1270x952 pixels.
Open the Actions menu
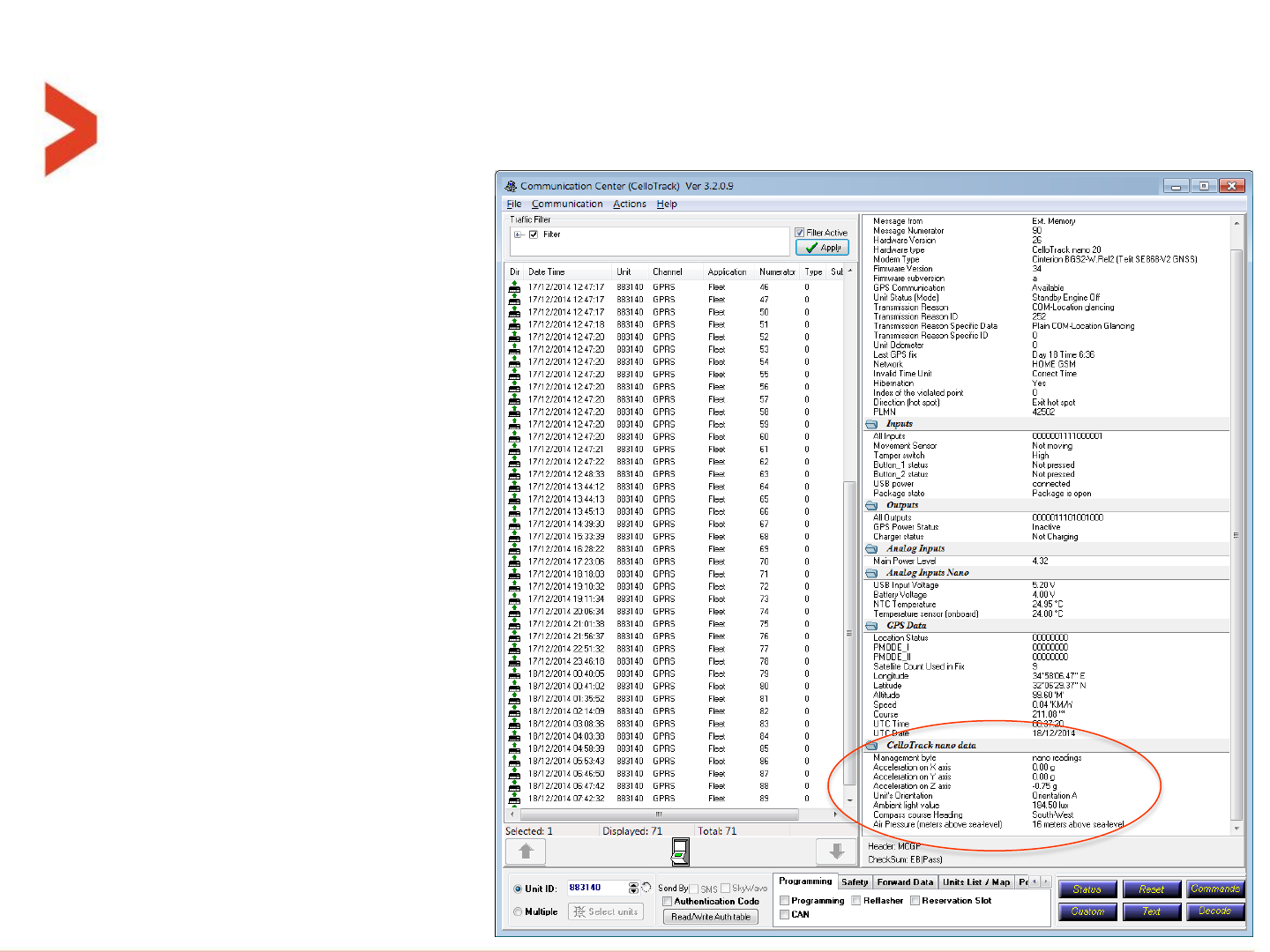(x=630, y=205)
